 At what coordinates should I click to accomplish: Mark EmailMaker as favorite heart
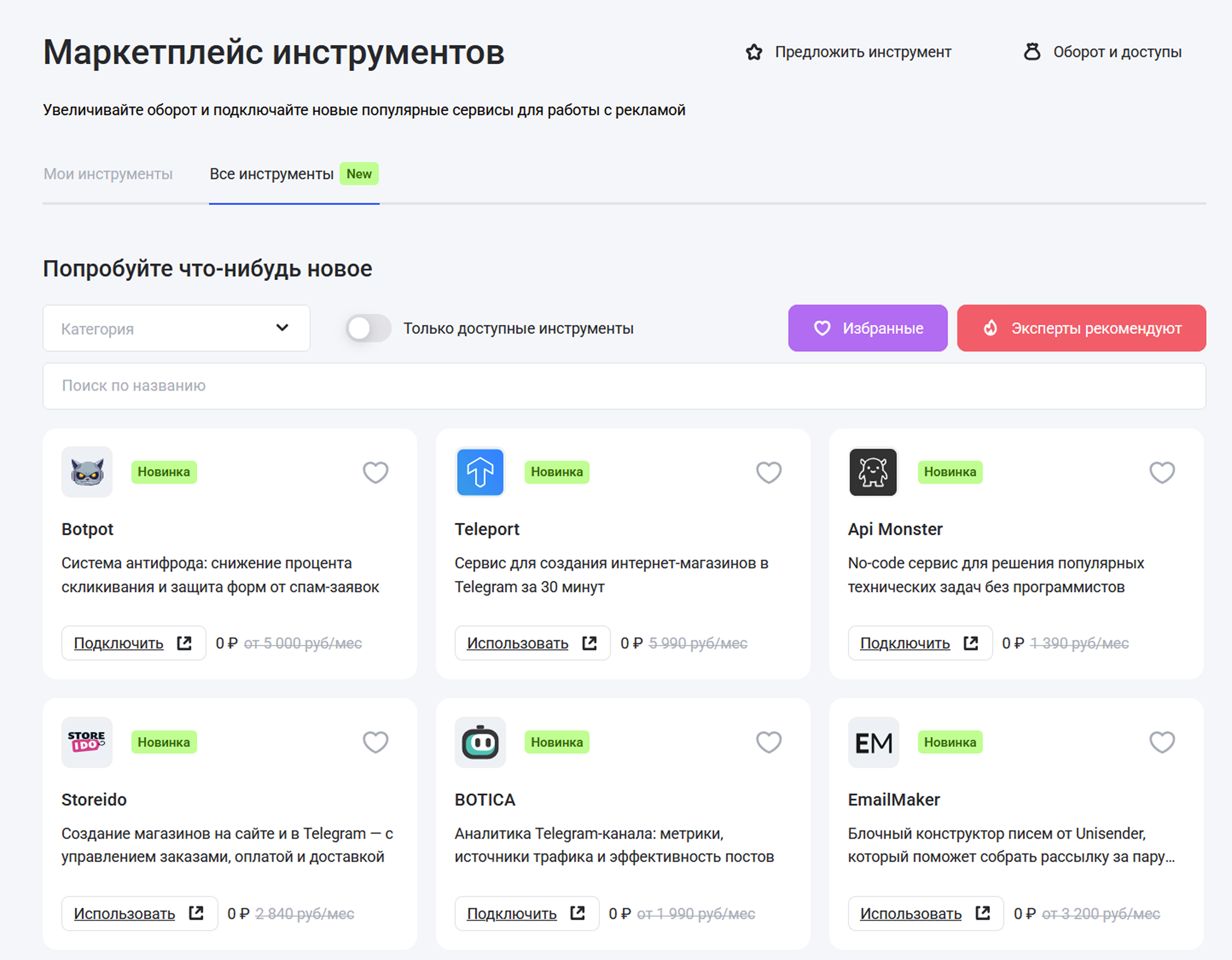[x=1161, y=742]
